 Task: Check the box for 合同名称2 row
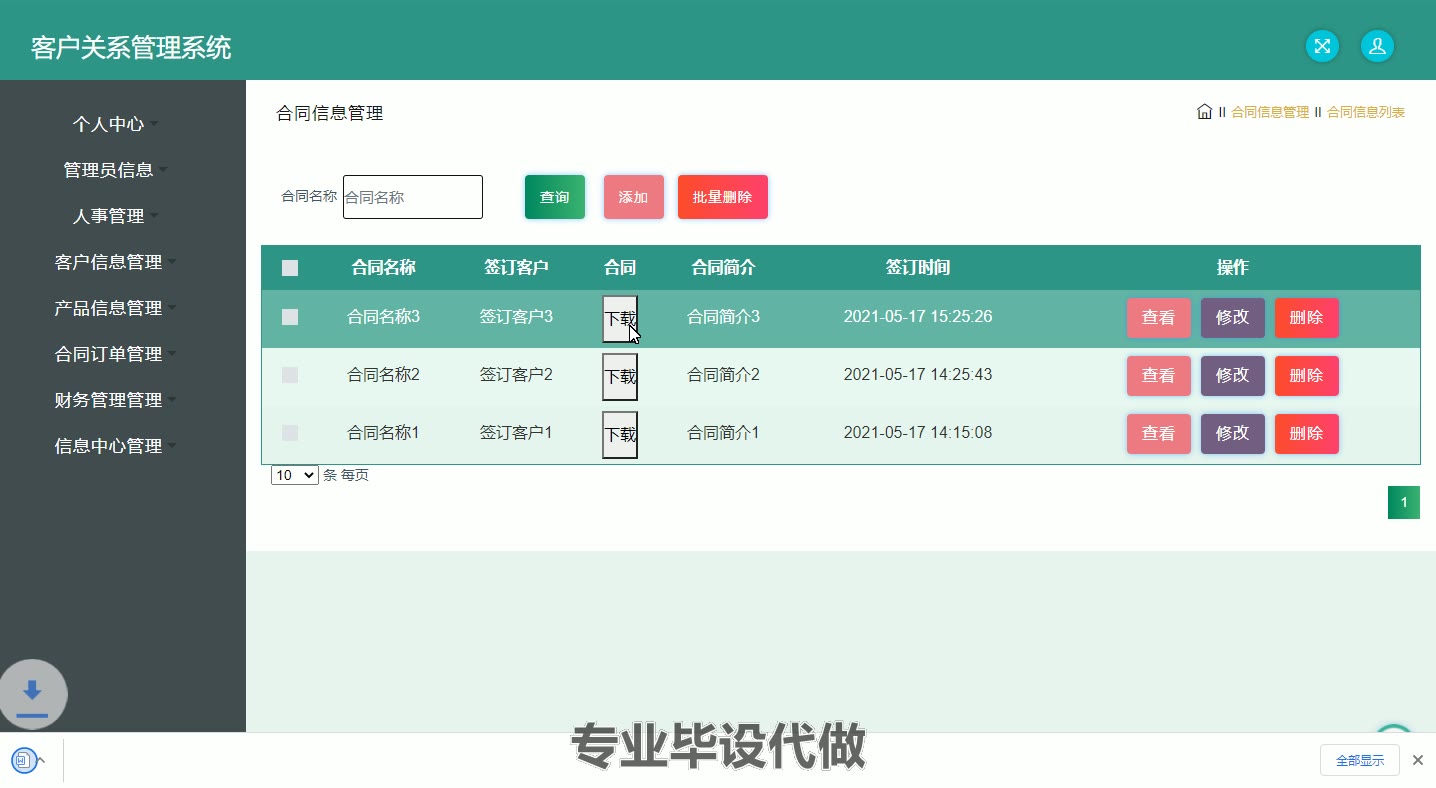coord(290,375)
